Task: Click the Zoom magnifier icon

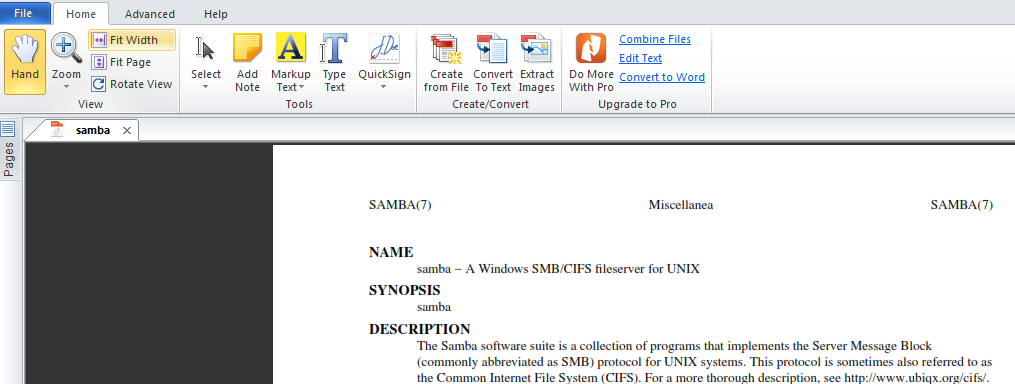Action: coord(66,49)
